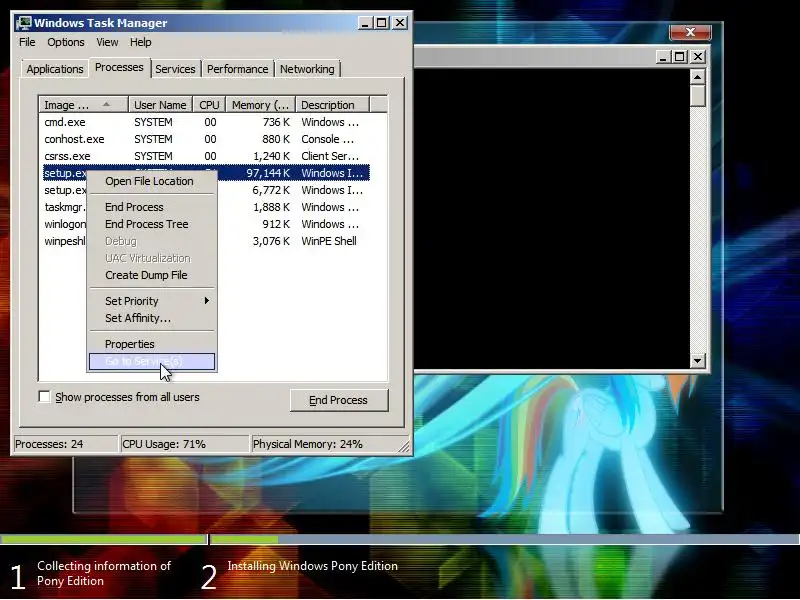Viewport: 800px width, 600px height.
Task: Click the console window scrollbar thumb
Action: coord(697,95)
